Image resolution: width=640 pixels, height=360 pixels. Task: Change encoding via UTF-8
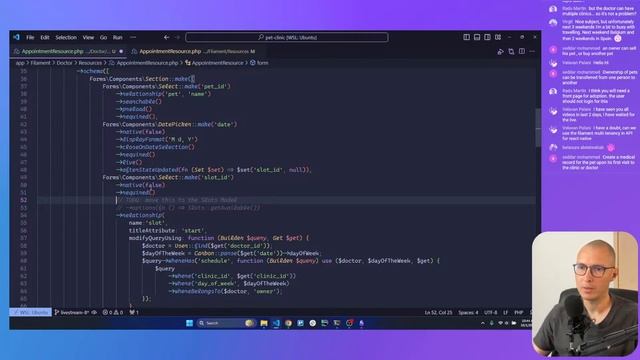491,312
